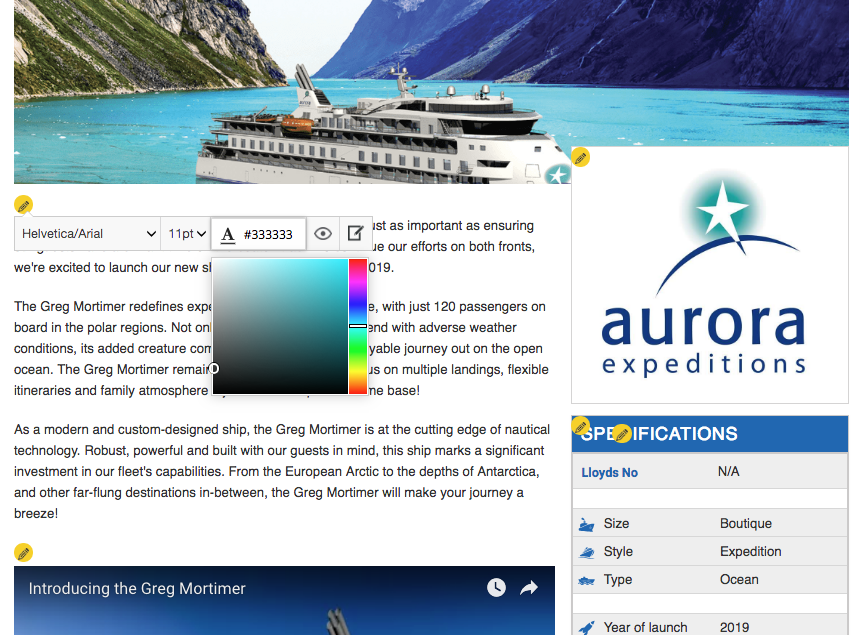Click inside the color saturation picker area

point(280,326)
